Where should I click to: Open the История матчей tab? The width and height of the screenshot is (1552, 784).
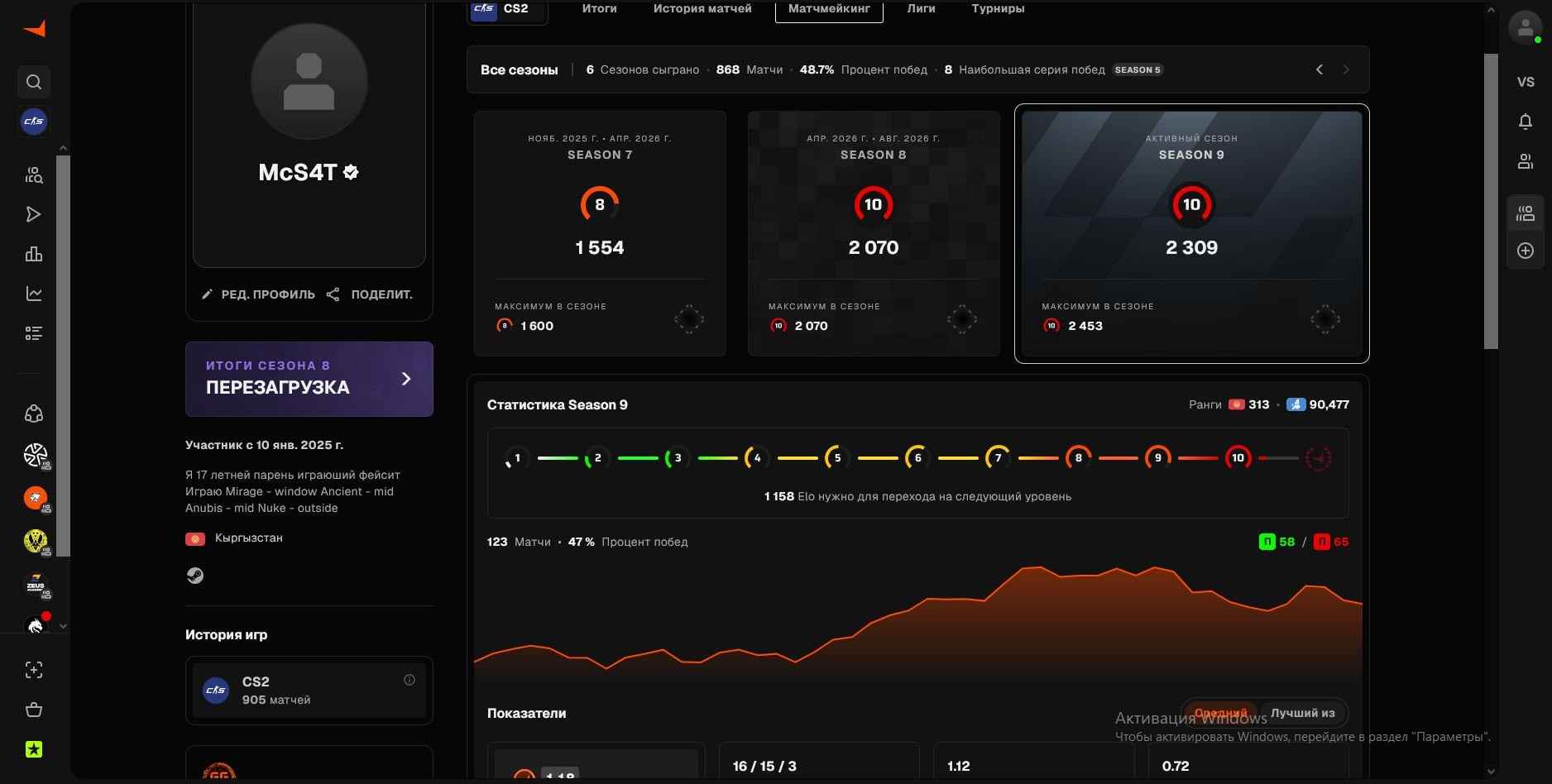pos(702,8)
